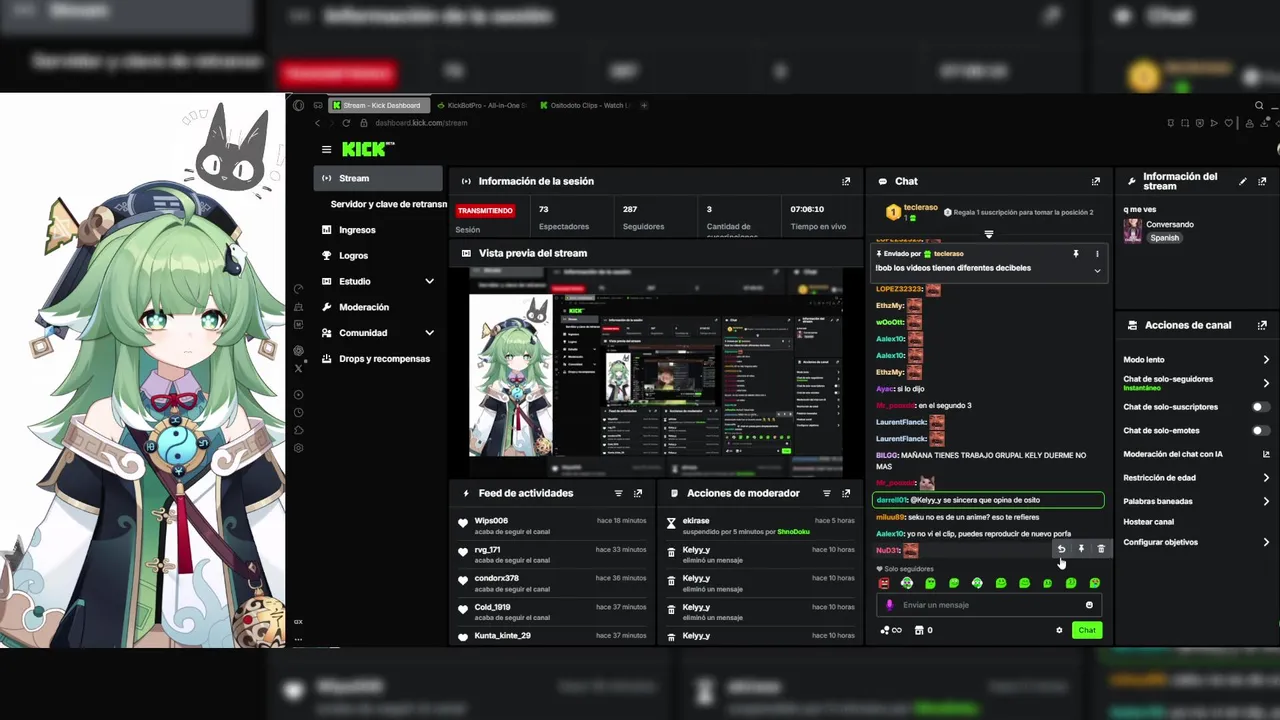Click the dashboard.kick.com address bar
The width and height of the screenshot is (1280, 720).
pyautogui.click(x=421, y=123)
